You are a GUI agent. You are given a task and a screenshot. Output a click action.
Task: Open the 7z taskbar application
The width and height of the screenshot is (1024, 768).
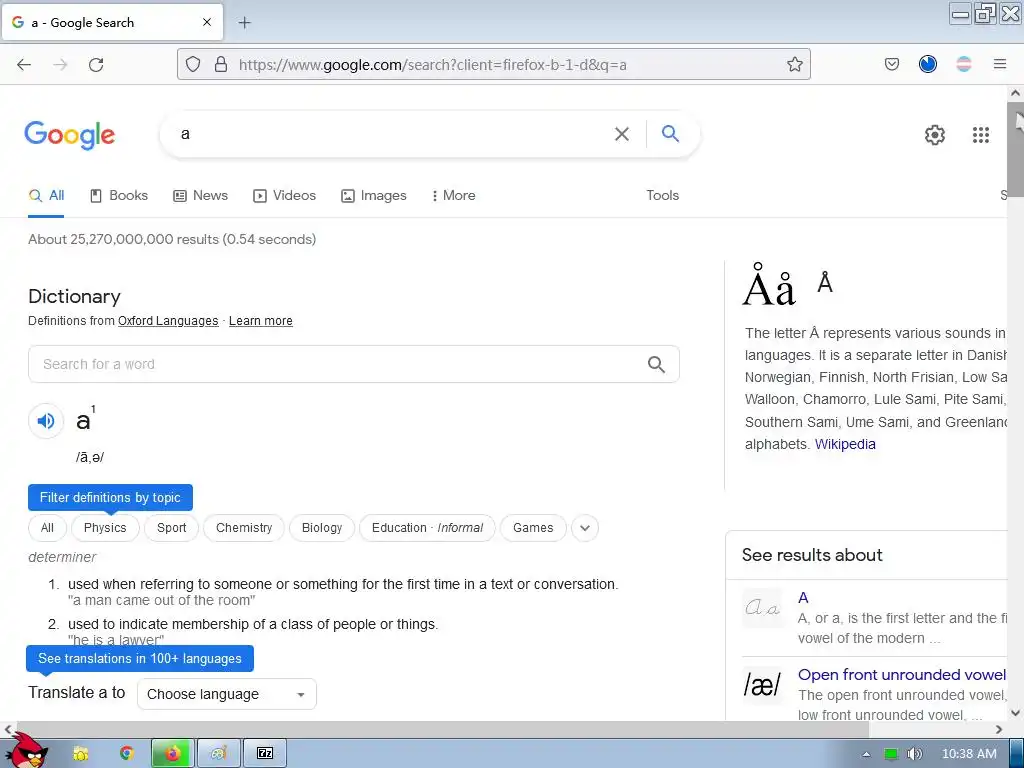coord(265,753)
